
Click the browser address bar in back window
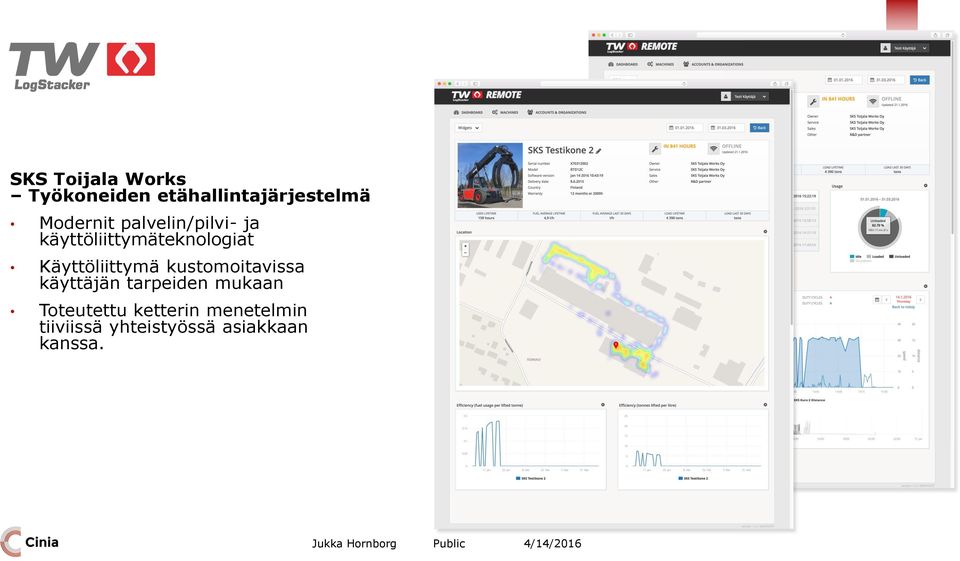[771, 35]
